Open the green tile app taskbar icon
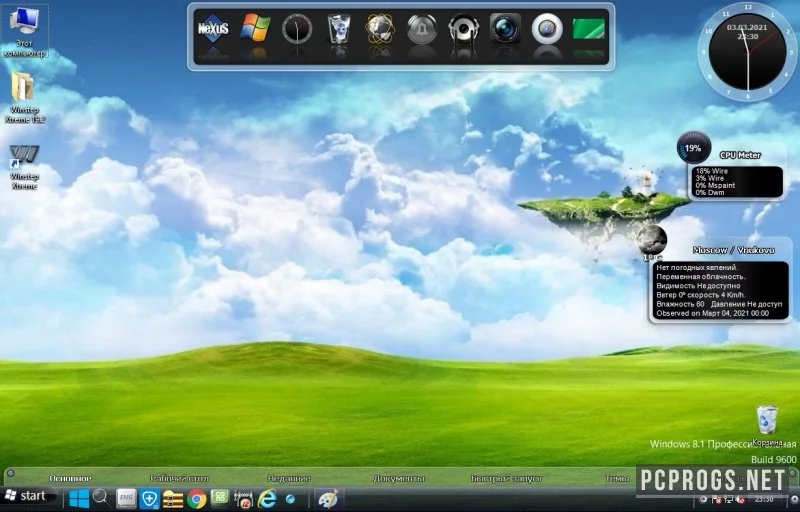 pyautogui.click(x=220, y=497)
